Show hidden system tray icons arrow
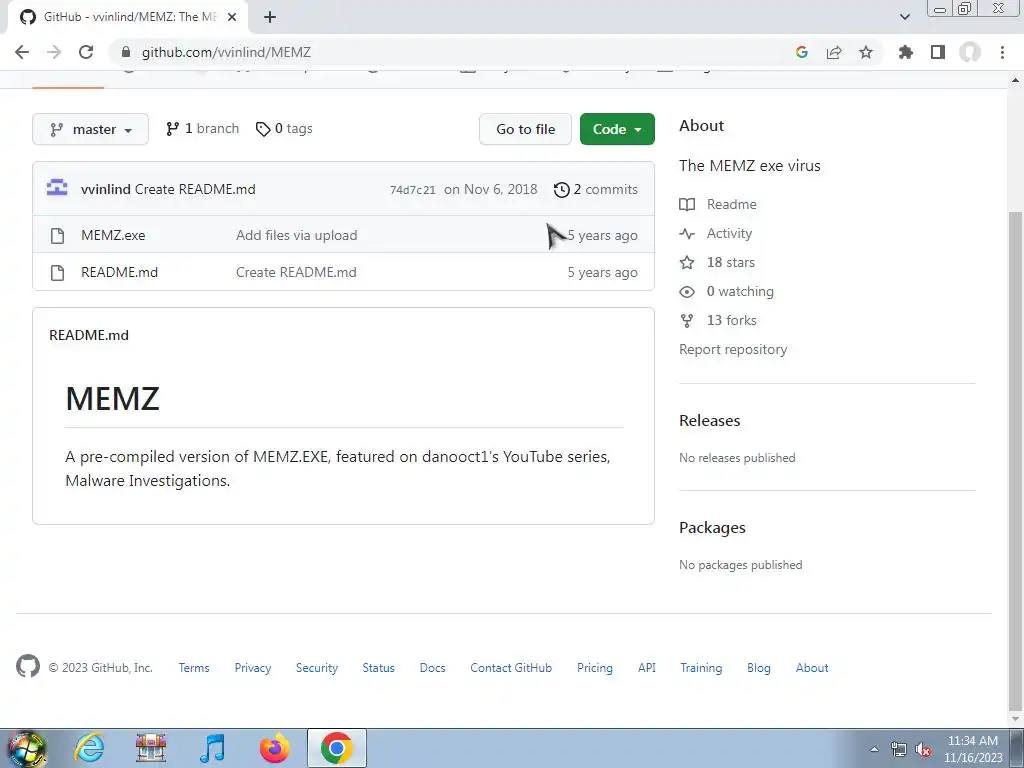 pyautogui.click(x=874, y=749)
